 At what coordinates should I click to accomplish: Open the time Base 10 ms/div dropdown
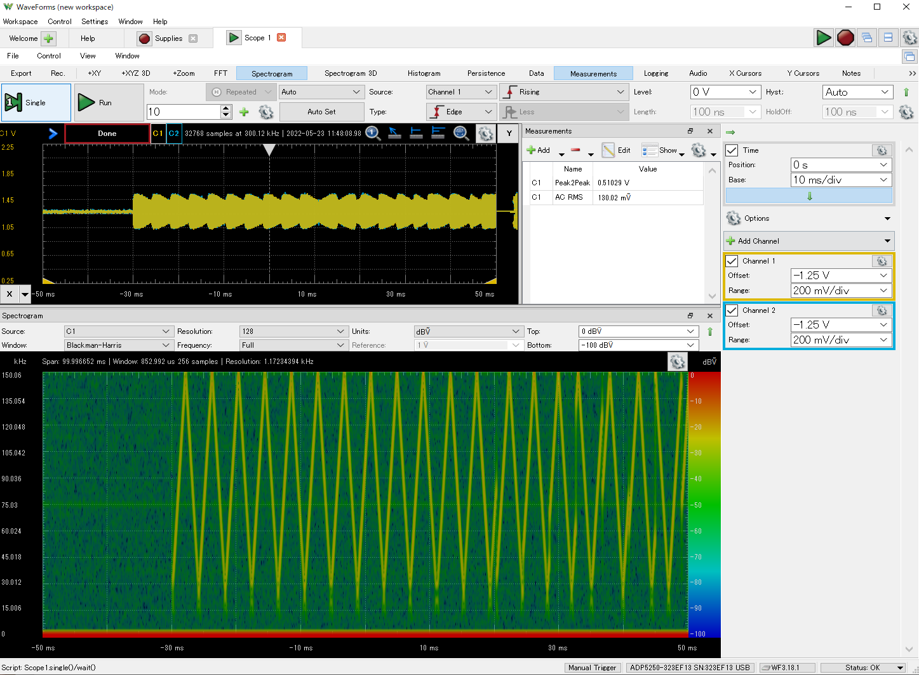[x=840, y=180]
